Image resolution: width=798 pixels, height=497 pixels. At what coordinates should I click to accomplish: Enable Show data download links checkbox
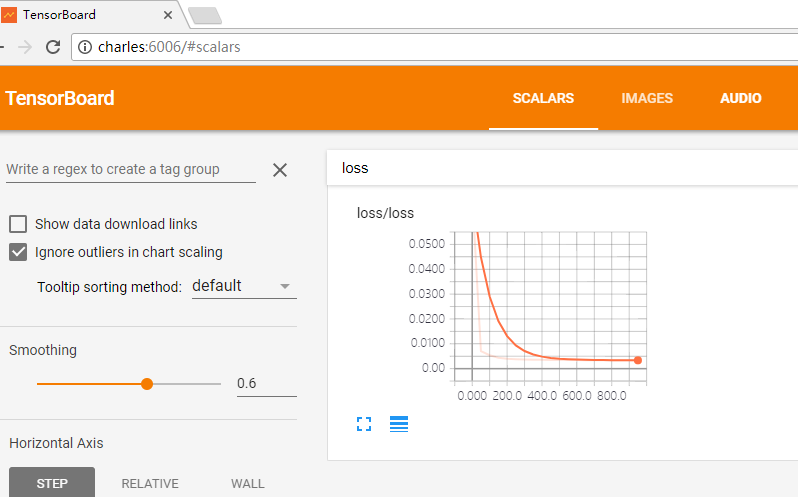18,224
